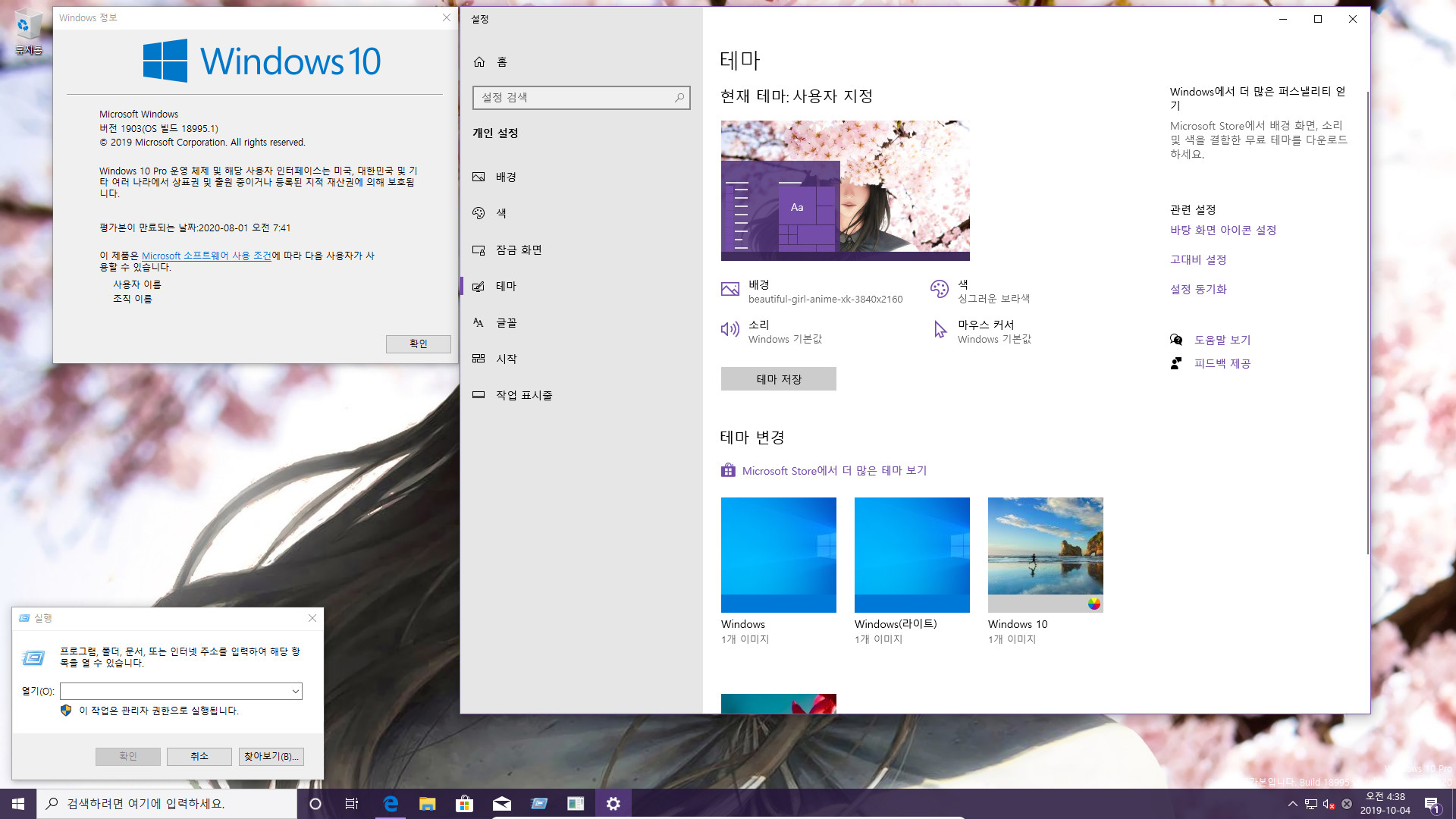Click the Settings window vertical scrollbar
Viewport: 1456px width, 819px height.
pyautogui.click(x=1367, y=323)
